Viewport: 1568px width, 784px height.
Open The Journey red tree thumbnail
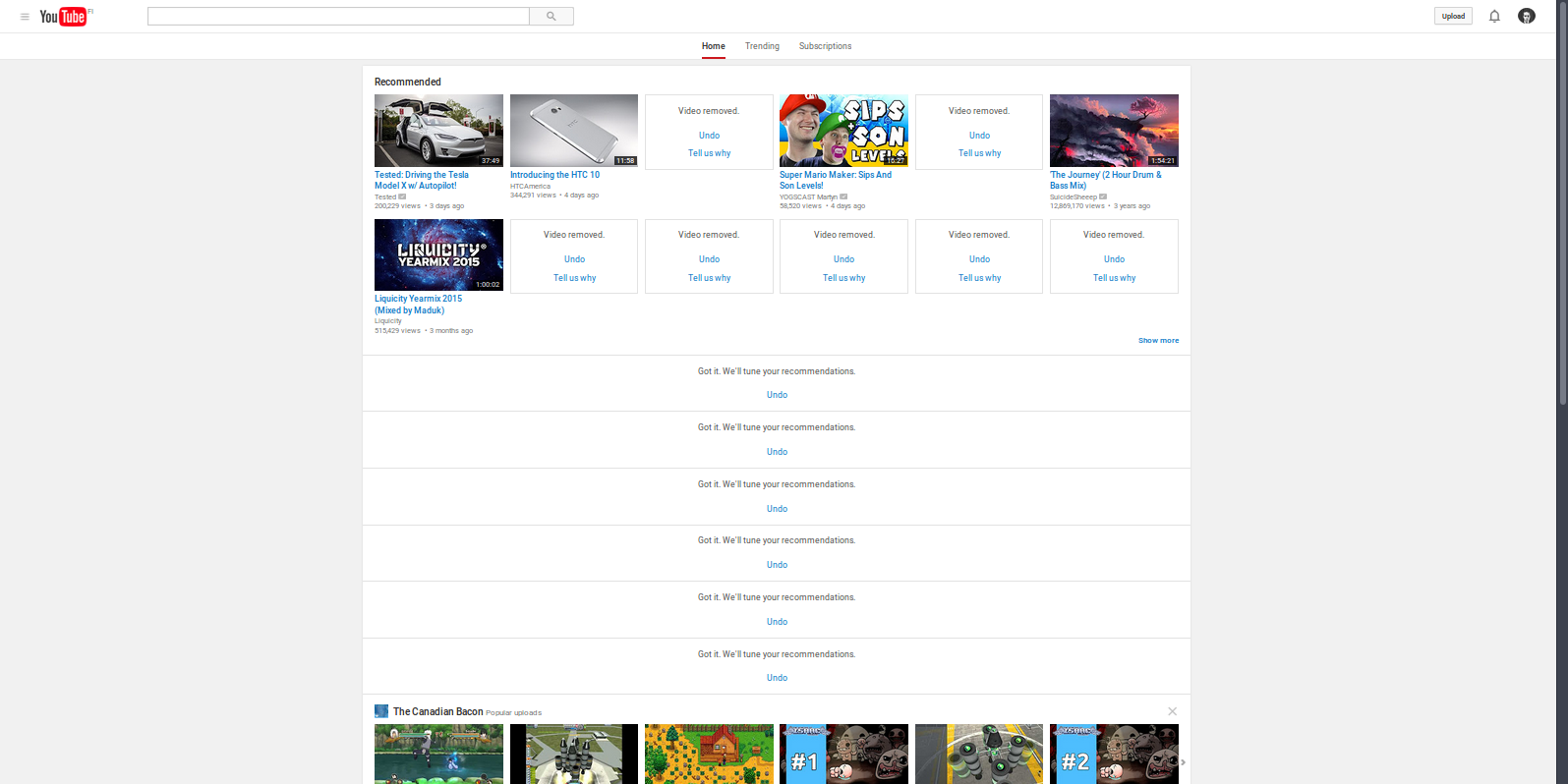1114,131
